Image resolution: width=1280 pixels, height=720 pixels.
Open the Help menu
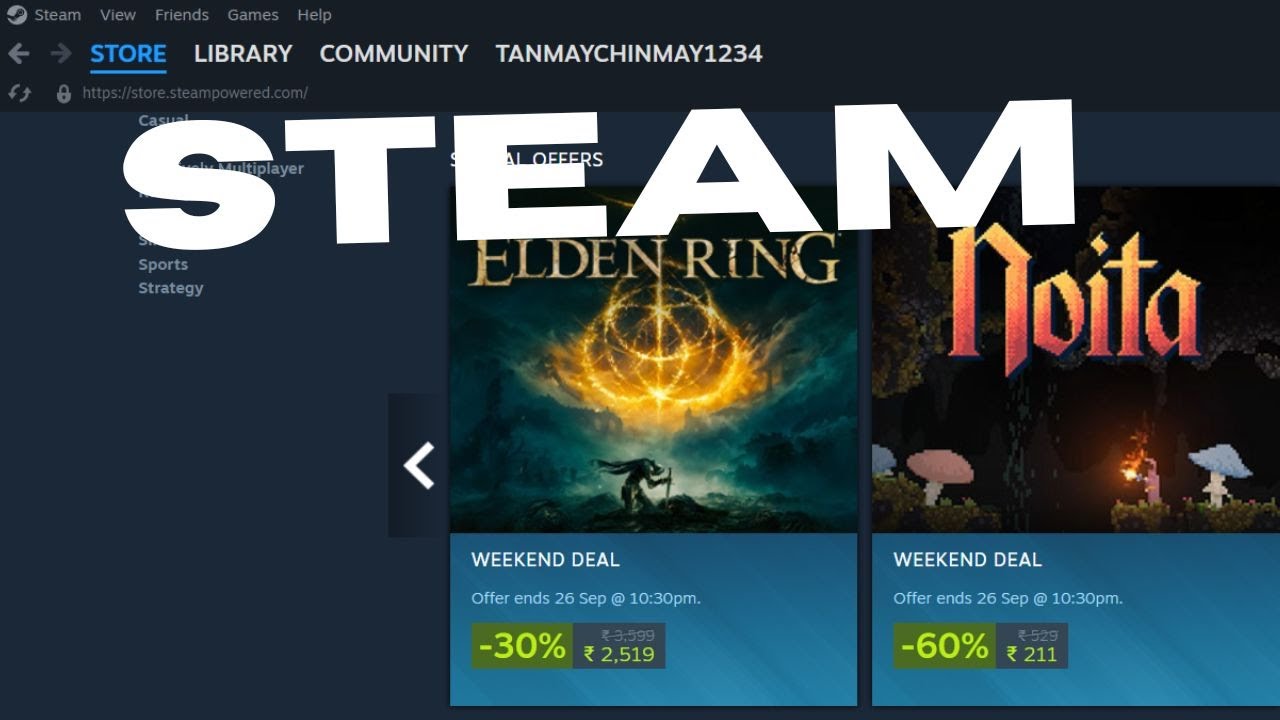314,15
